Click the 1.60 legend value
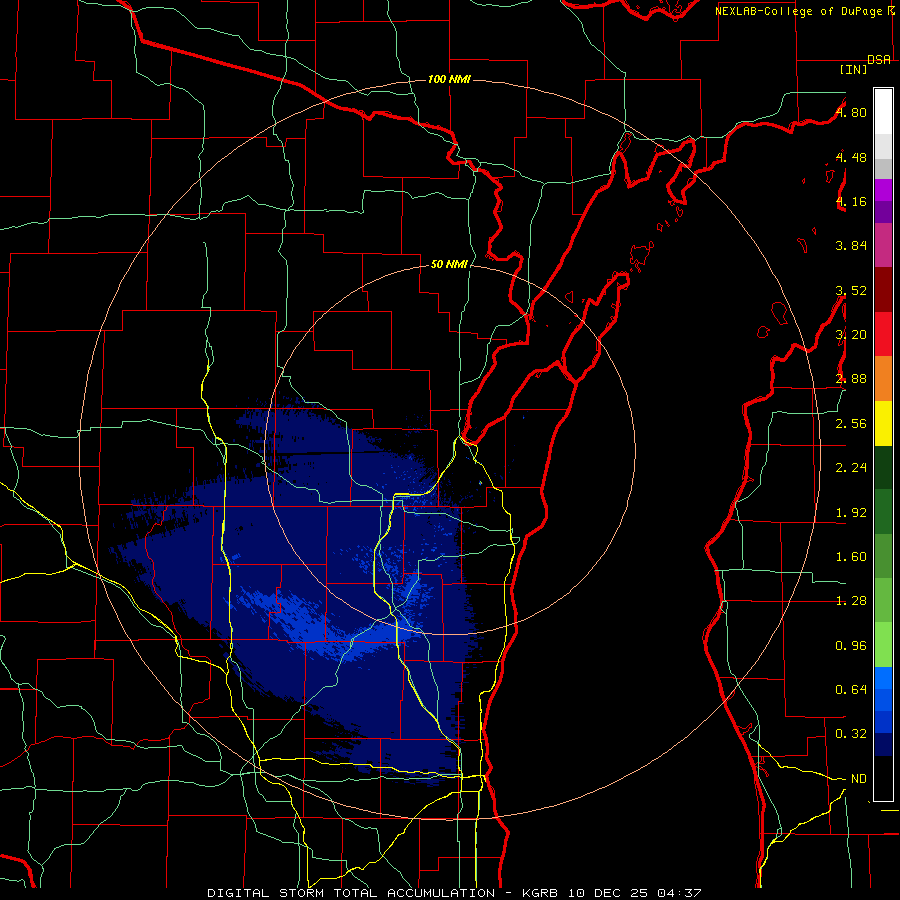Screen dimensions: 900x900 coord(851,557)
